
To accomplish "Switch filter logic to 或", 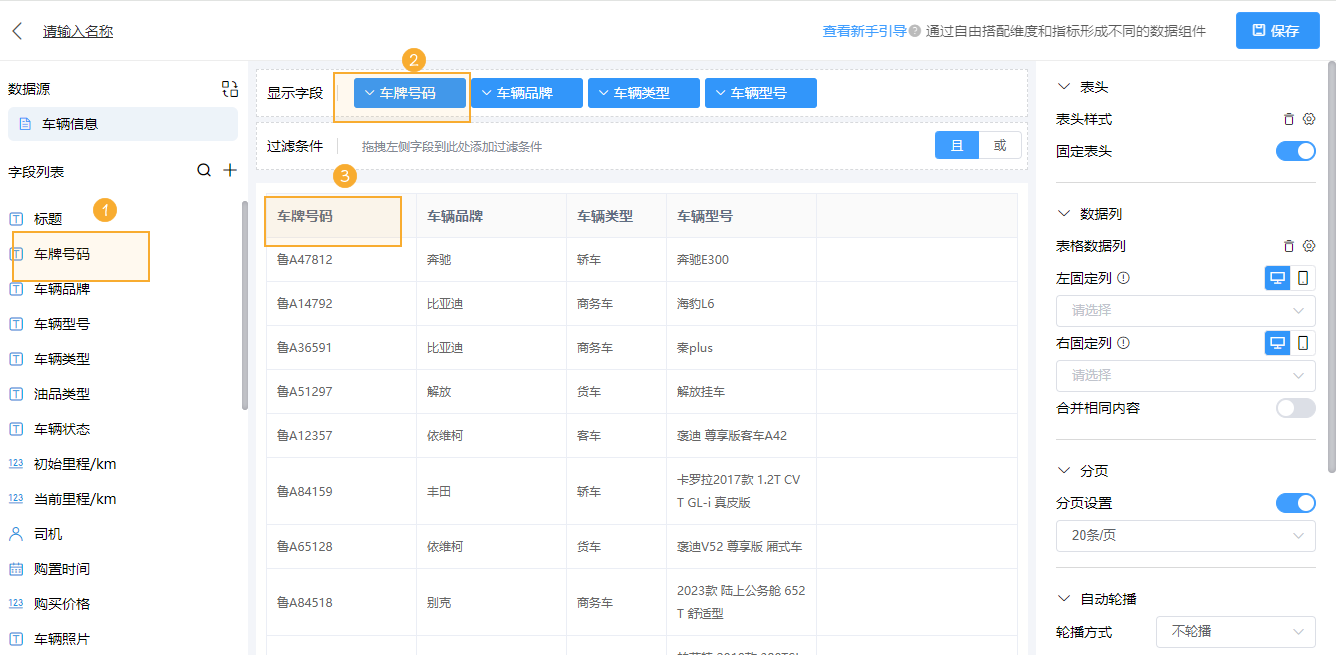I will click(x=999, y=145).
